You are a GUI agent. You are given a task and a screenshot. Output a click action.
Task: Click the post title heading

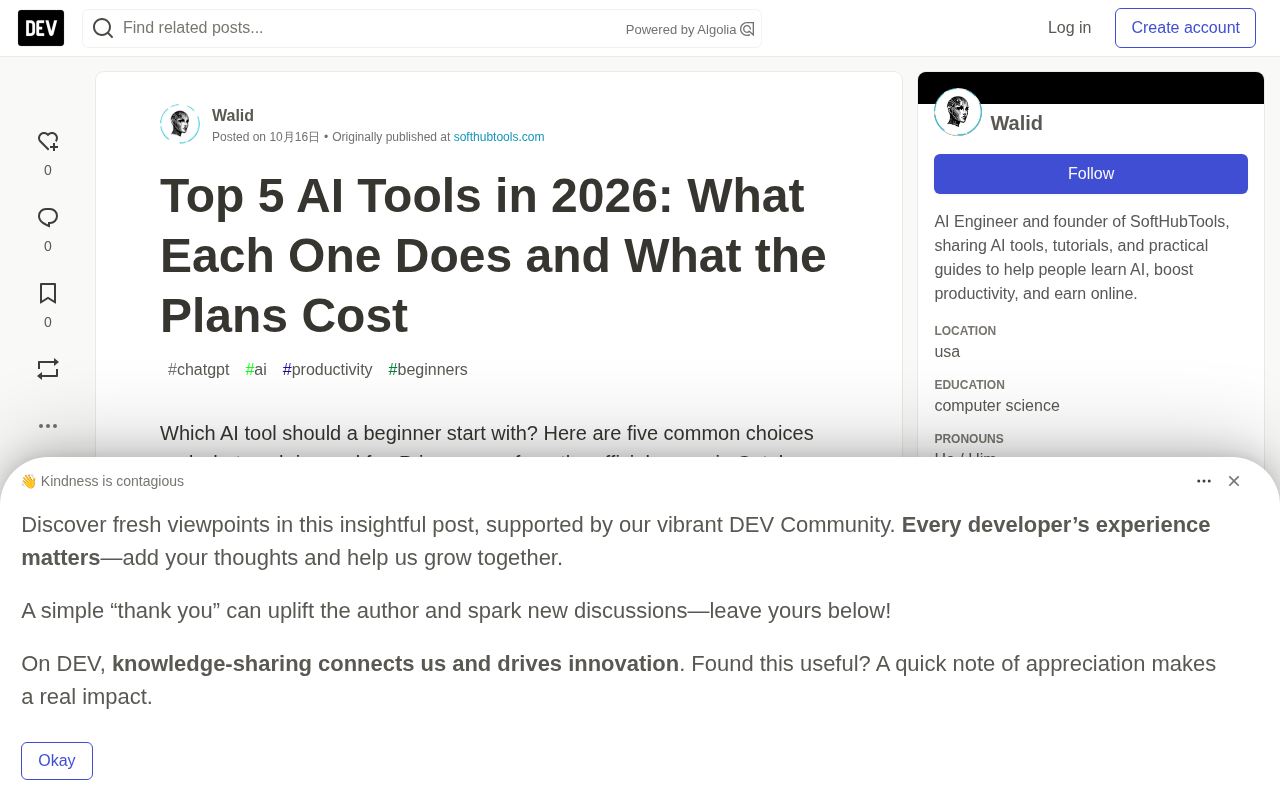[493, 255]
